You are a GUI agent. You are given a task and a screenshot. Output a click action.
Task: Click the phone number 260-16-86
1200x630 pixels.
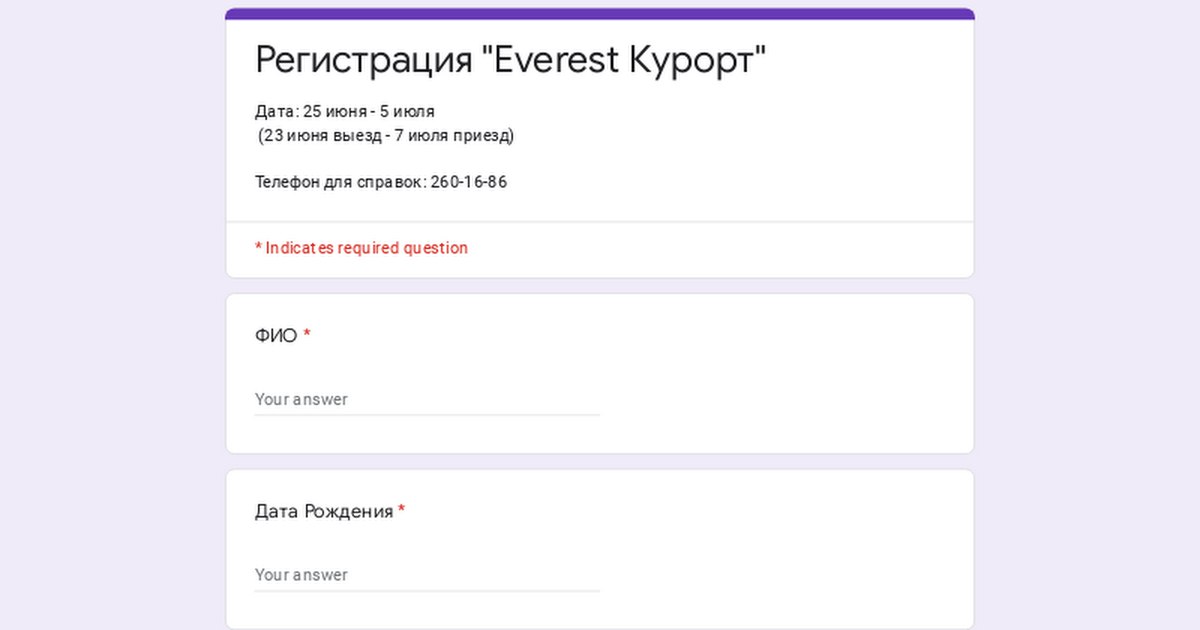469,182
